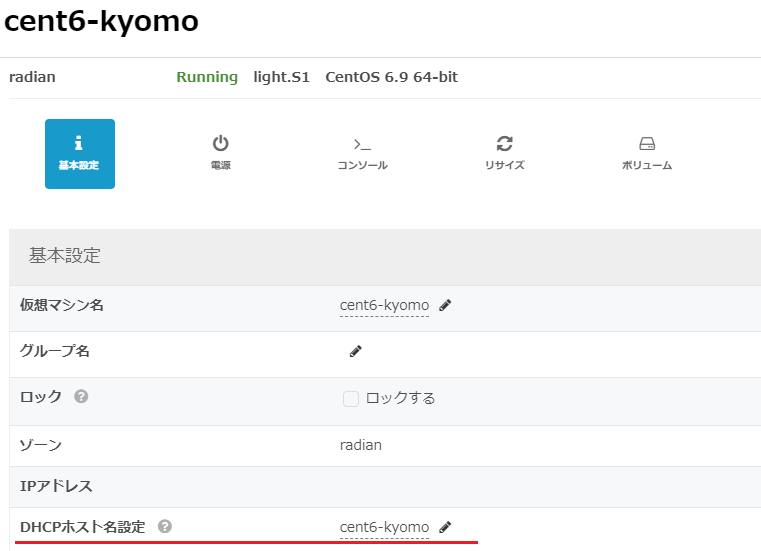Click cent6-kyomo value in DHCPホスト名設定 row
This screenshot has height=551, width=761.
[x=384, y=527]
